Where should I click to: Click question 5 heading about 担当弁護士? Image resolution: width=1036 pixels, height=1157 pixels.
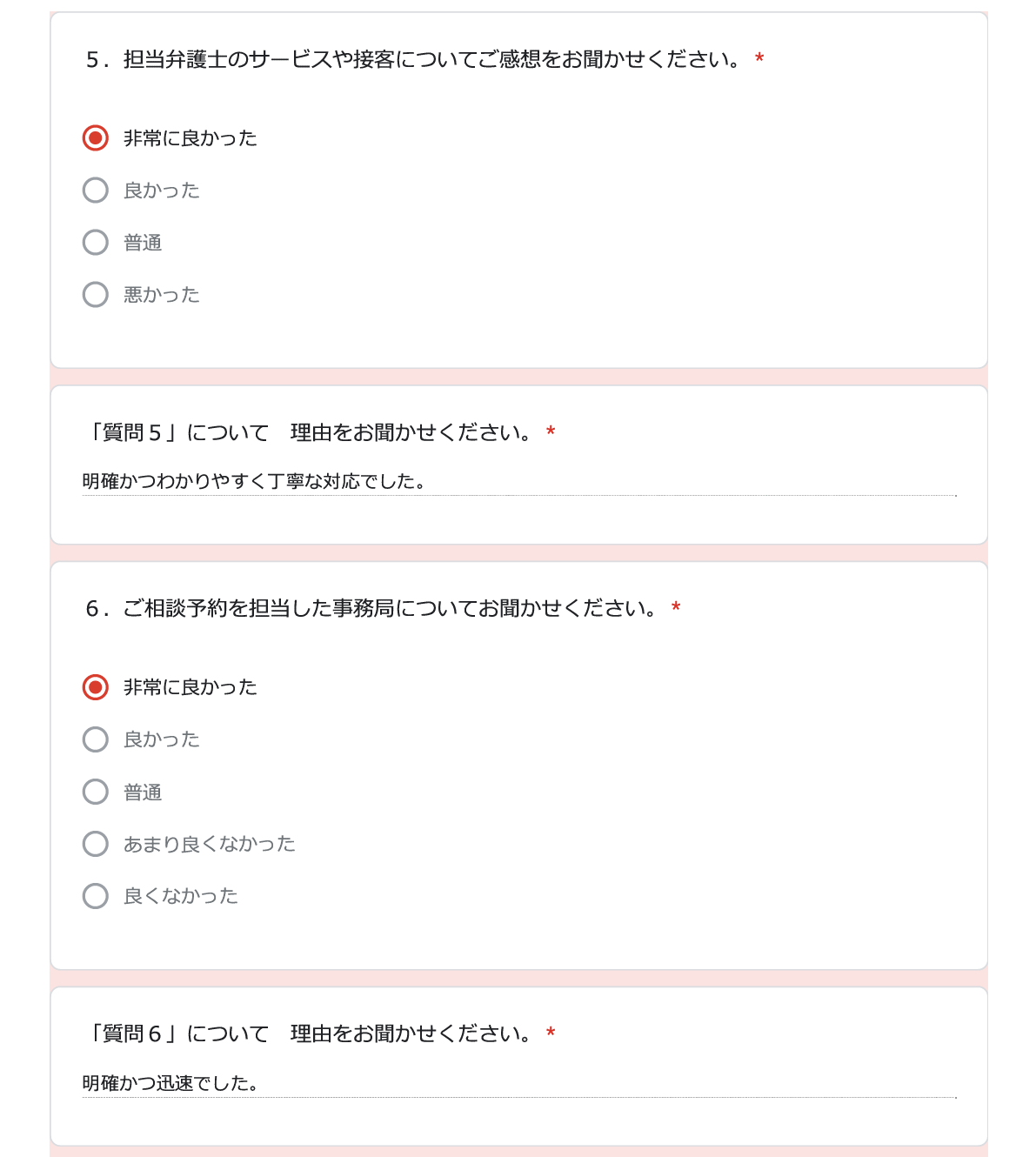[x=414, y=59]
